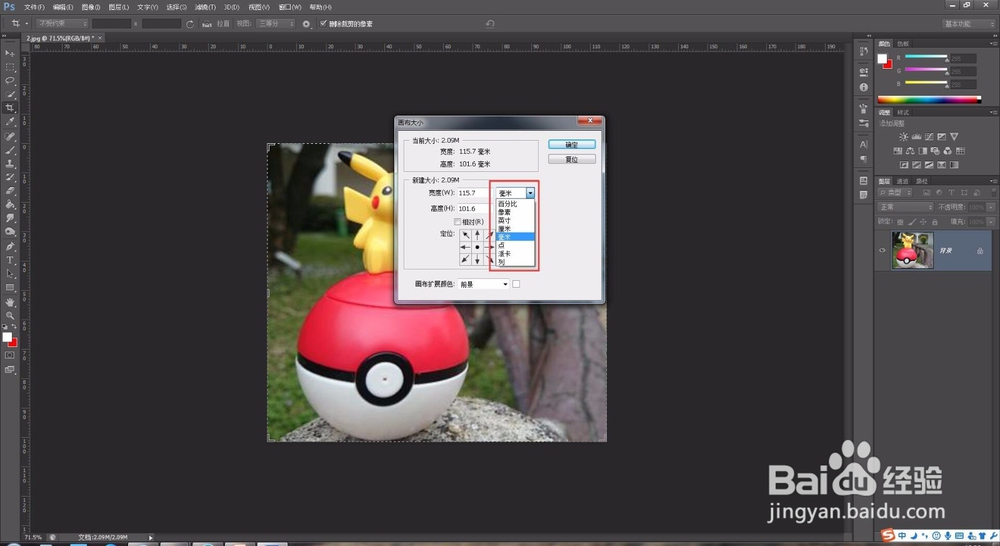
Task: Switch to the 通道 tab
Action: tap(902, 181)
